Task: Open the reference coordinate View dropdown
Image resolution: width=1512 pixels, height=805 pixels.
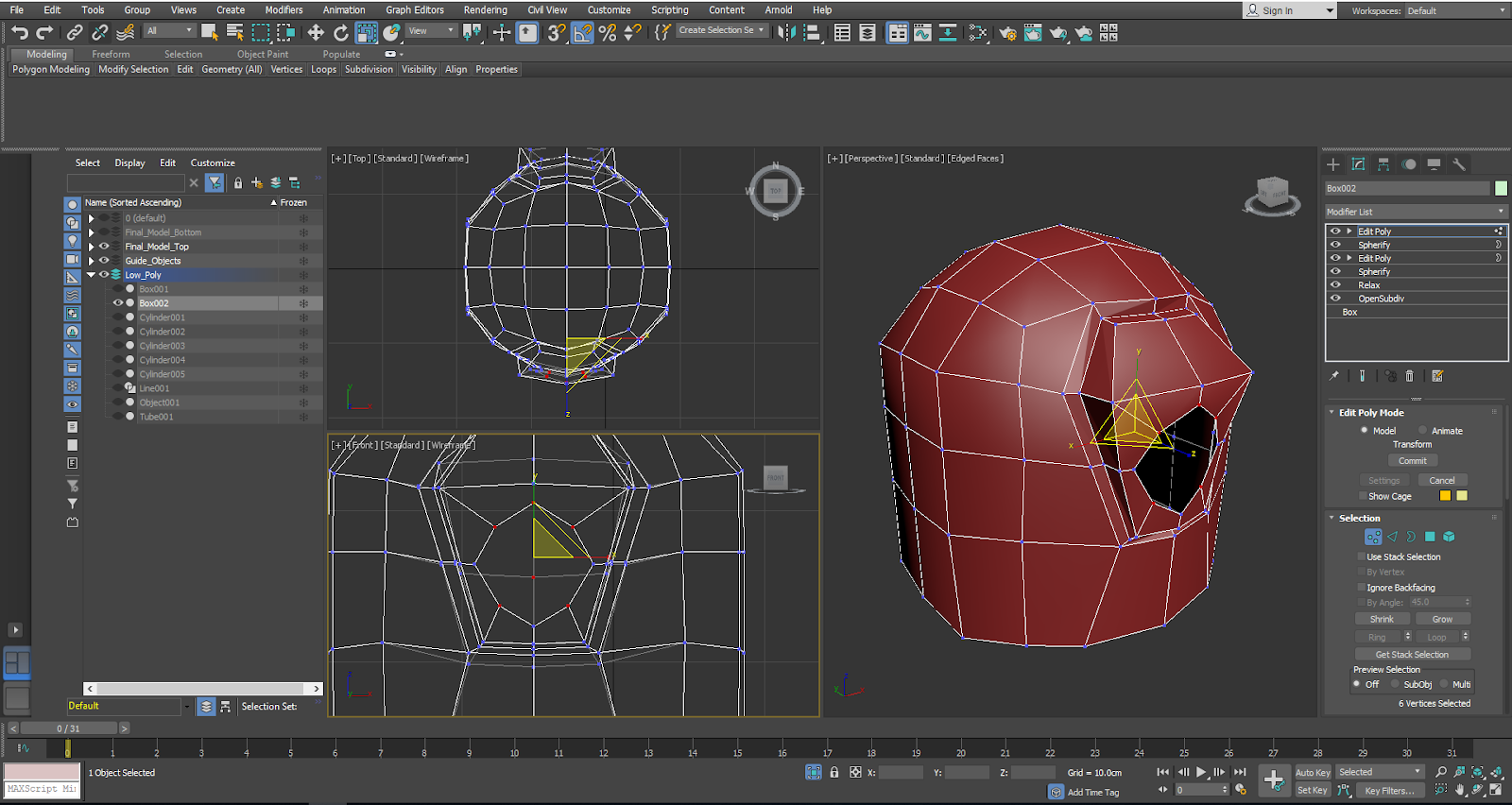Action: pos(431,31)
